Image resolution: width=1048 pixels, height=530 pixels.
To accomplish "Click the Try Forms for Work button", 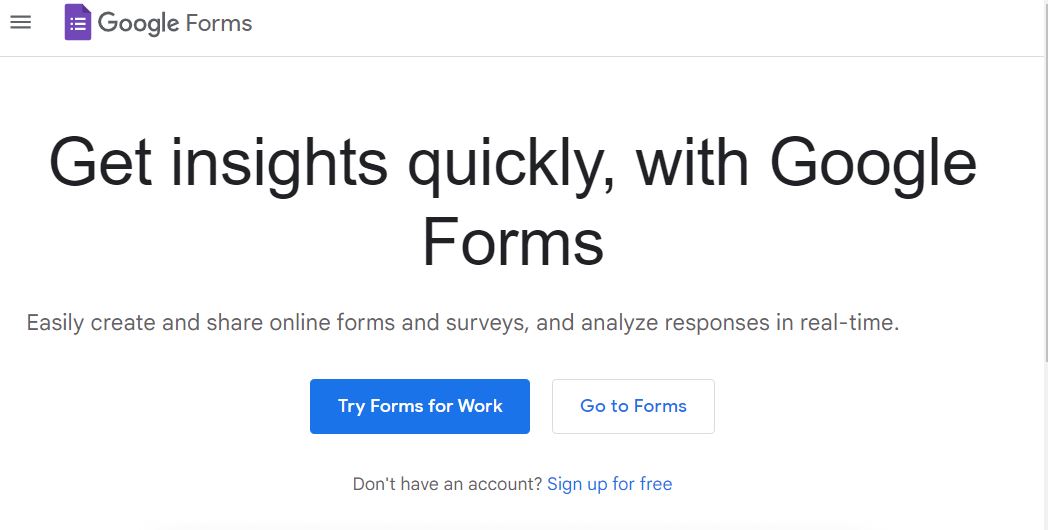I will click(420, 406).
